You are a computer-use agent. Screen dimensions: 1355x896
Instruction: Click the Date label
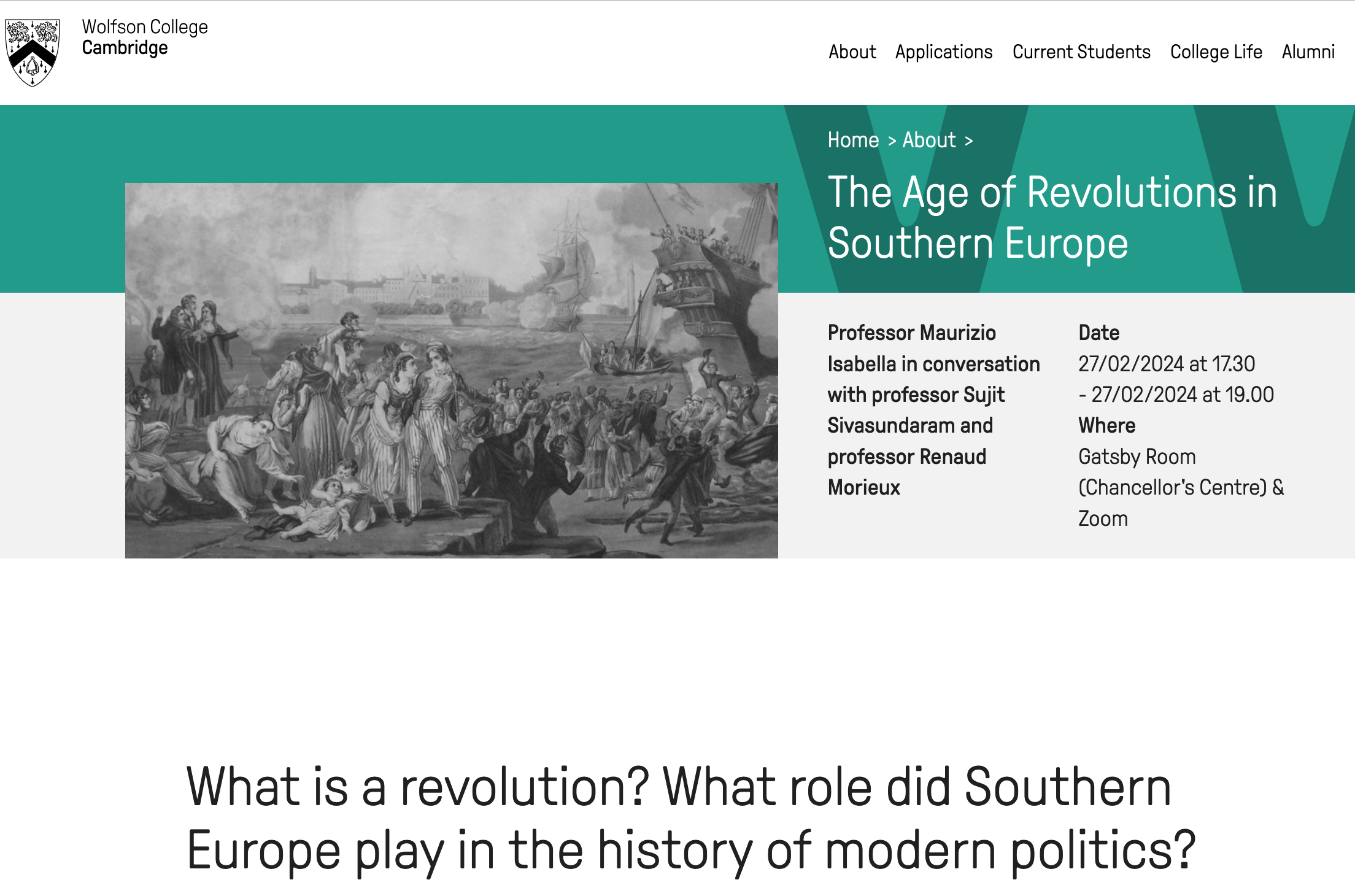click(1098, 333)
